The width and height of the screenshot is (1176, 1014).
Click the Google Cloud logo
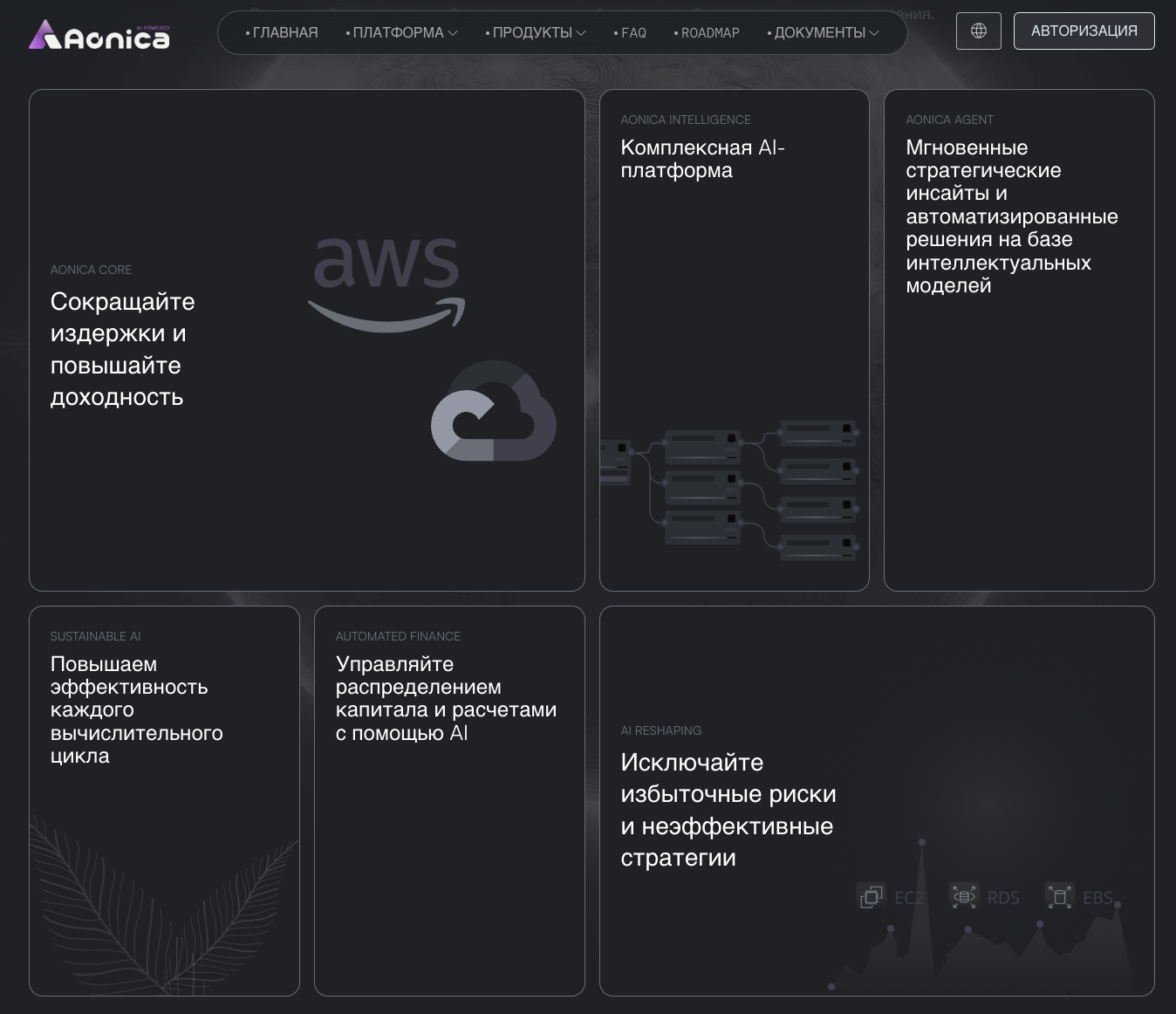pos(494,410)
